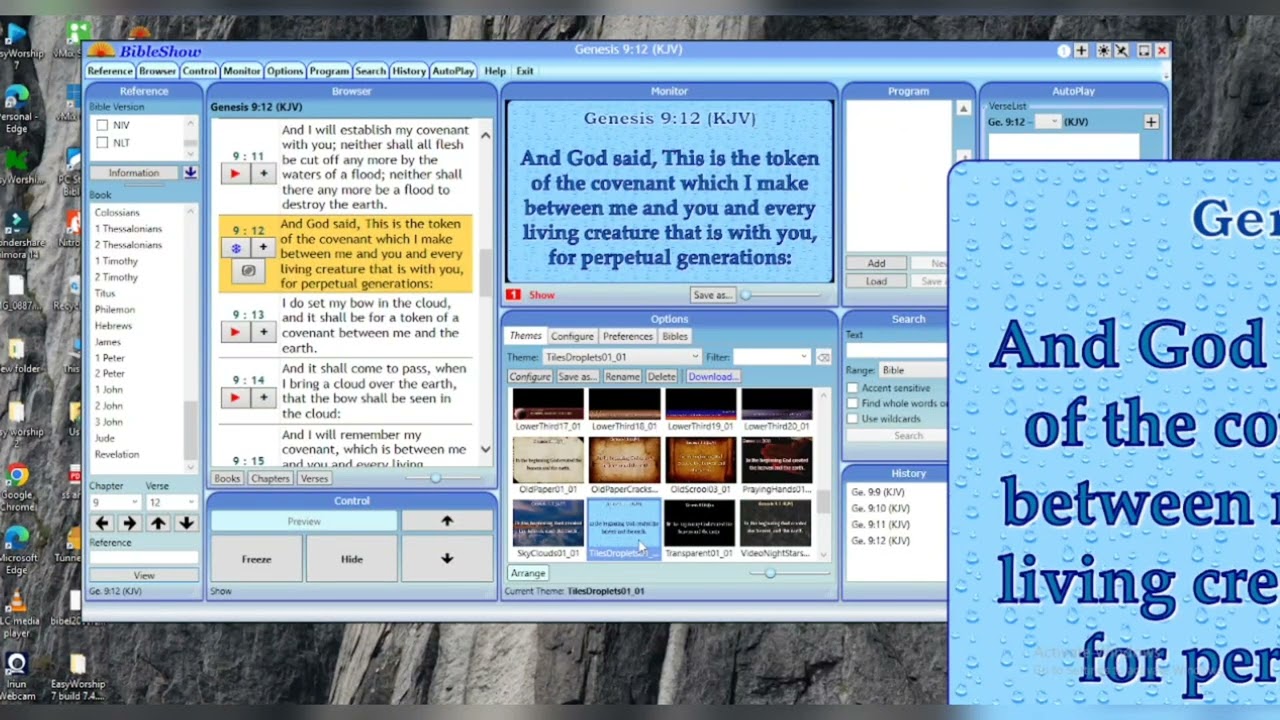
Task: Click the Download... button in Options
Action: click(711, 377)
